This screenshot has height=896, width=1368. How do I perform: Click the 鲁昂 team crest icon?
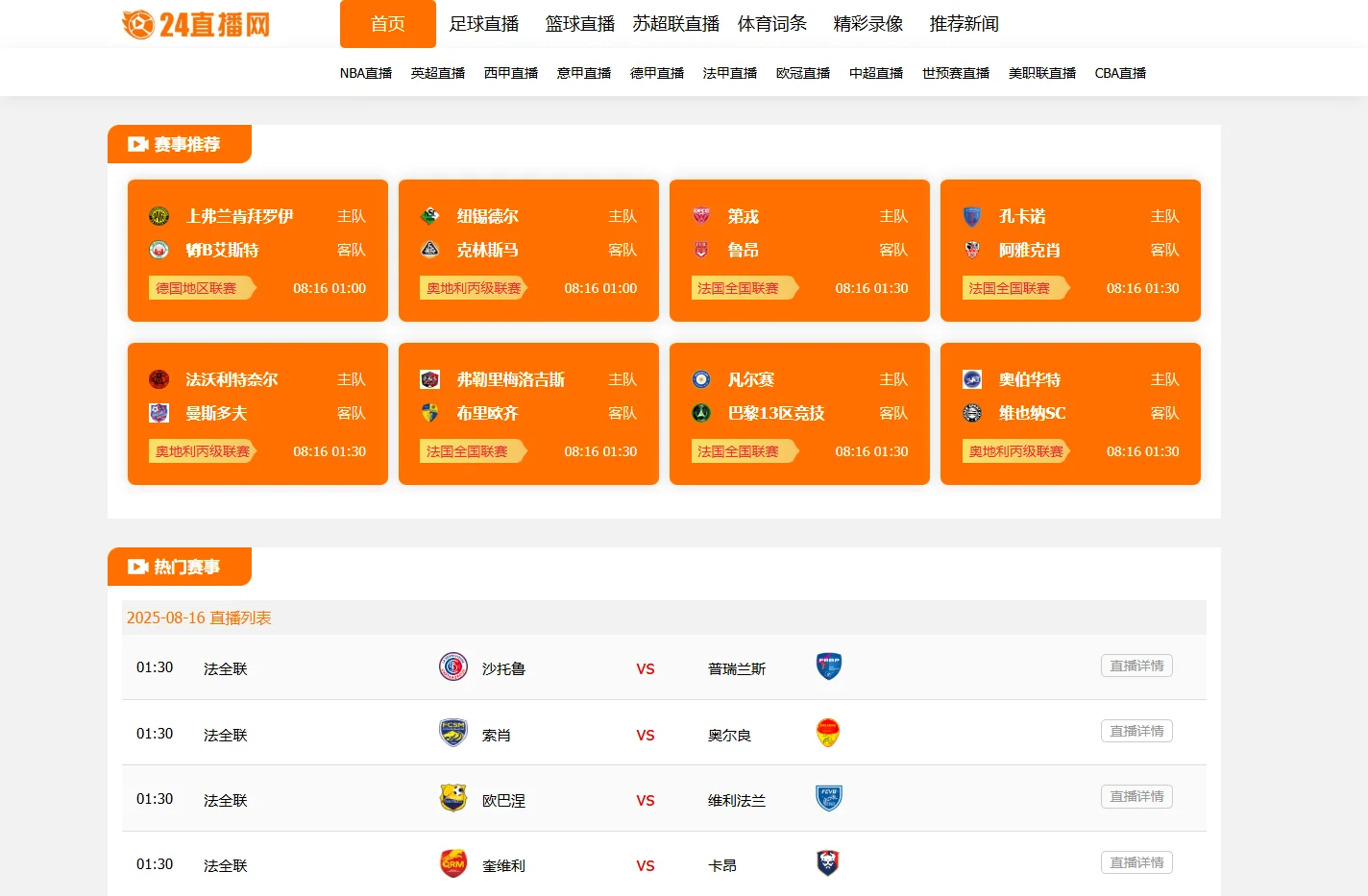coord(701,250)
